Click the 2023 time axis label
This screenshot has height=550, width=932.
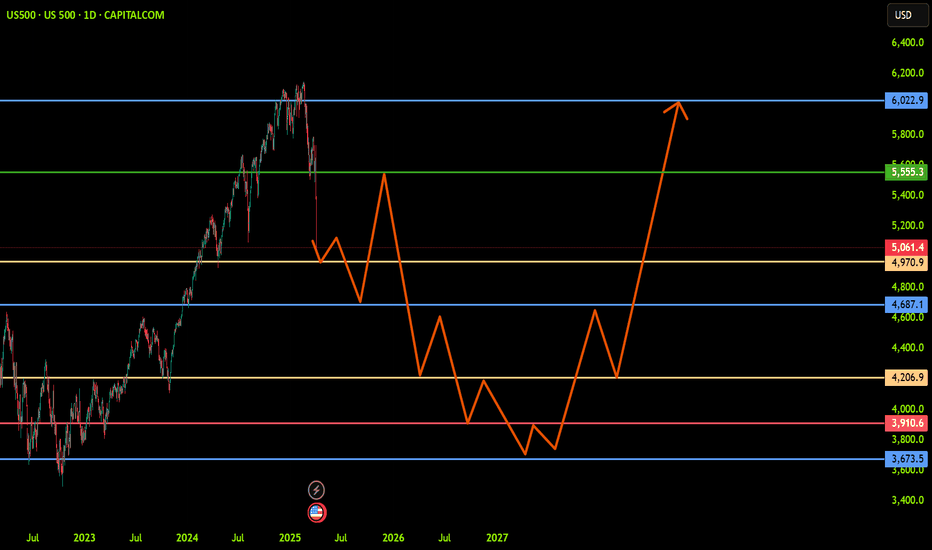pos(84,538)
